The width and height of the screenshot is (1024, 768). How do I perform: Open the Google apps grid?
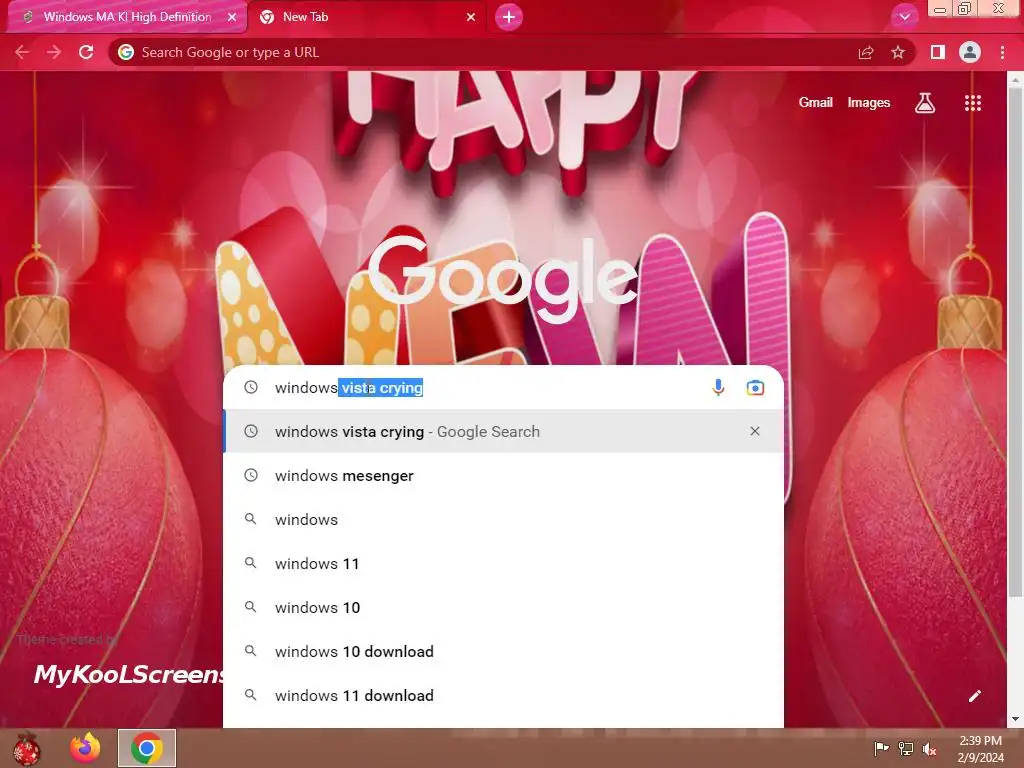973,103
